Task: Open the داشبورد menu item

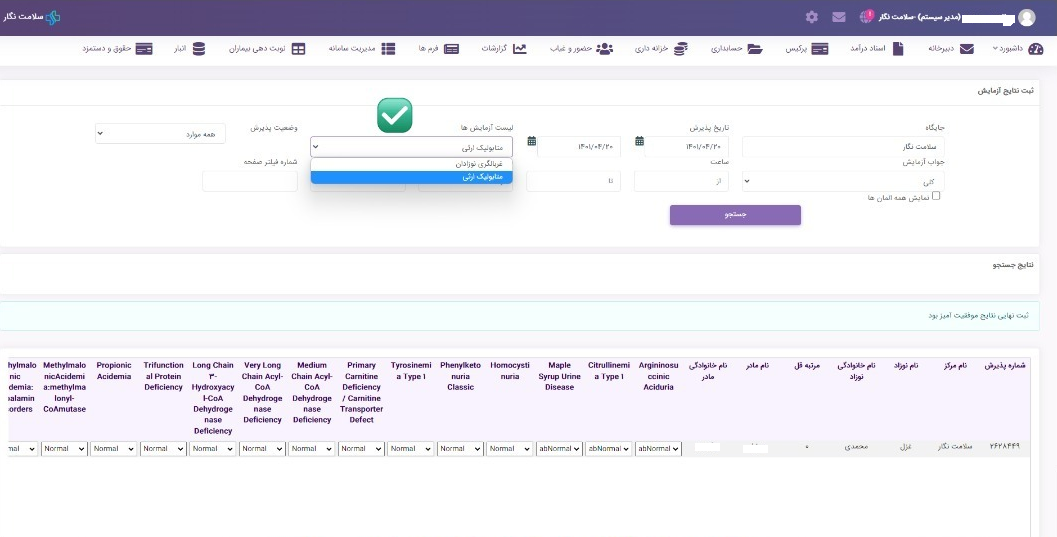Action: (x=1018, y=48)
